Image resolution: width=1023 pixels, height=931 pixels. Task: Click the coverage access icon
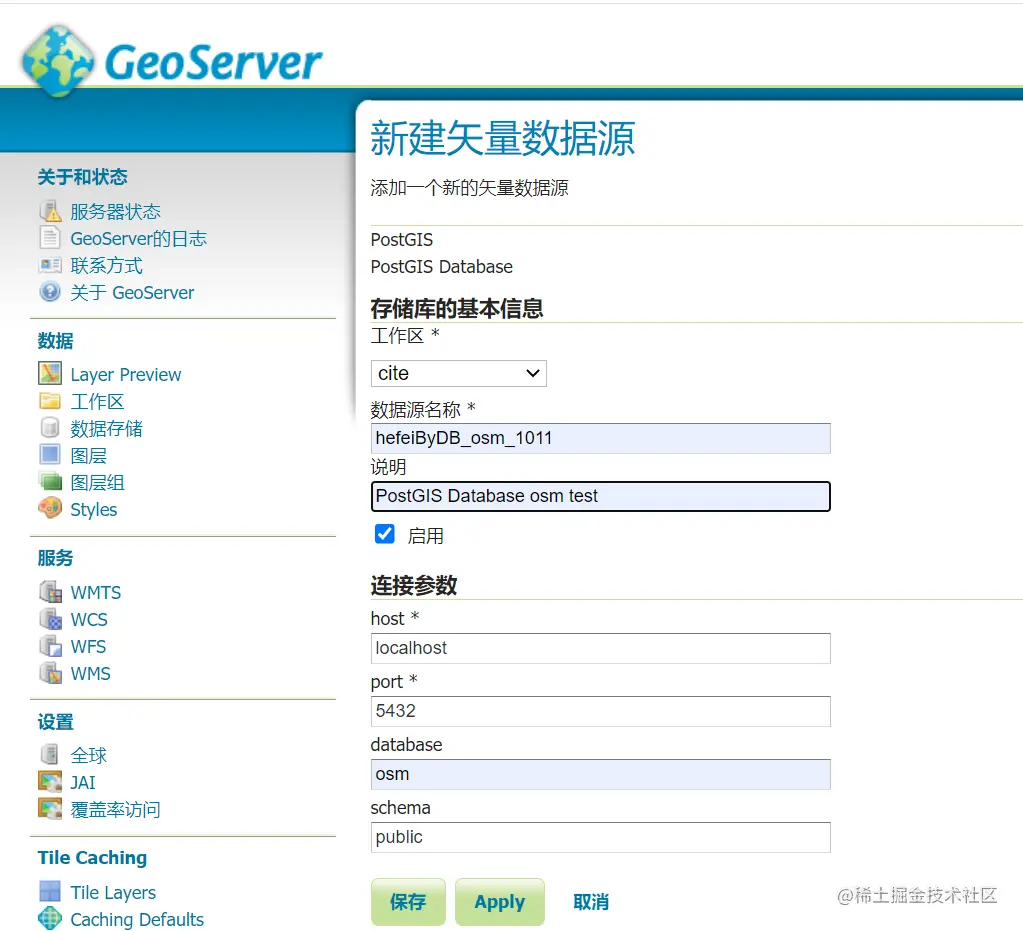[50, 809]
